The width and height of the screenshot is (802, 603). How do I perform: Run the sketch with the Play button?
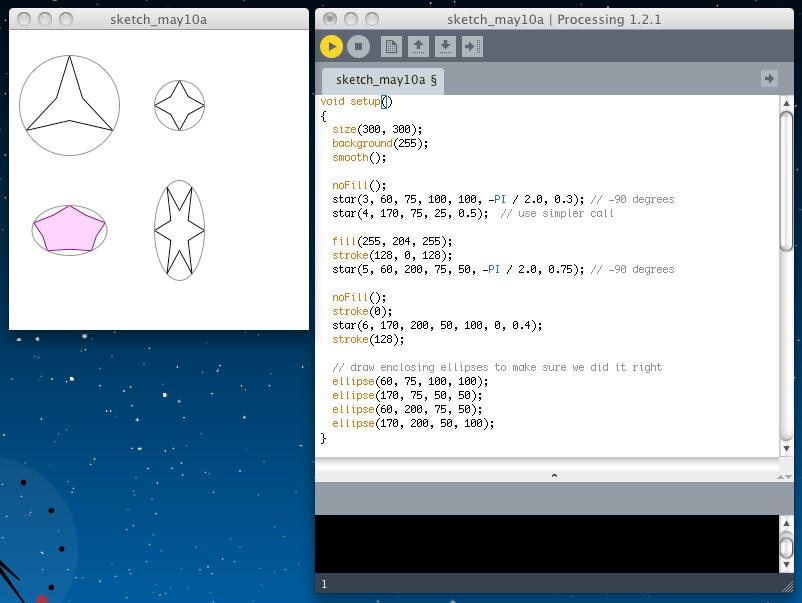tap(331, 46)
